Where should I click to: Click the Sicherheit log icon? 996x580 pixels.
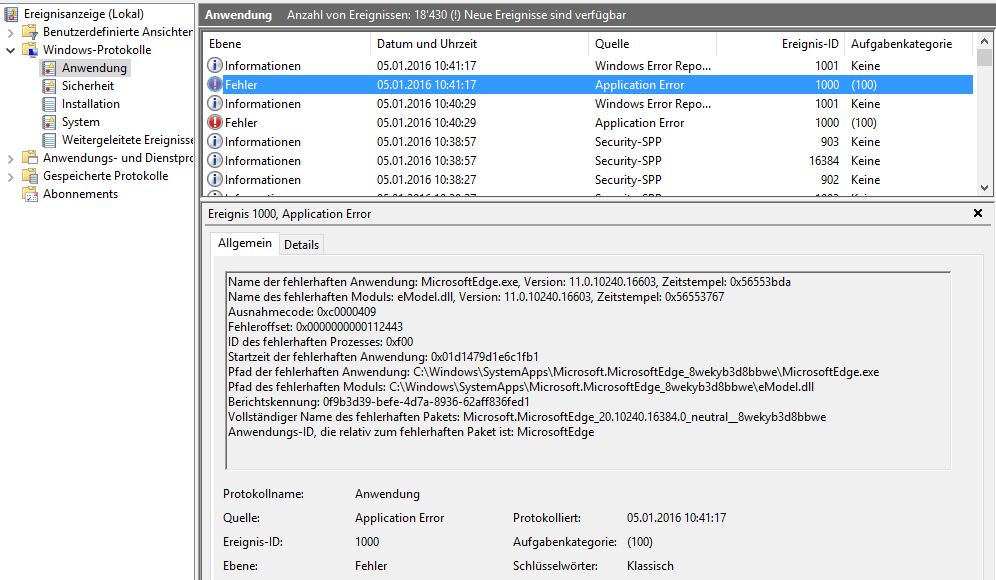point(50,86)
